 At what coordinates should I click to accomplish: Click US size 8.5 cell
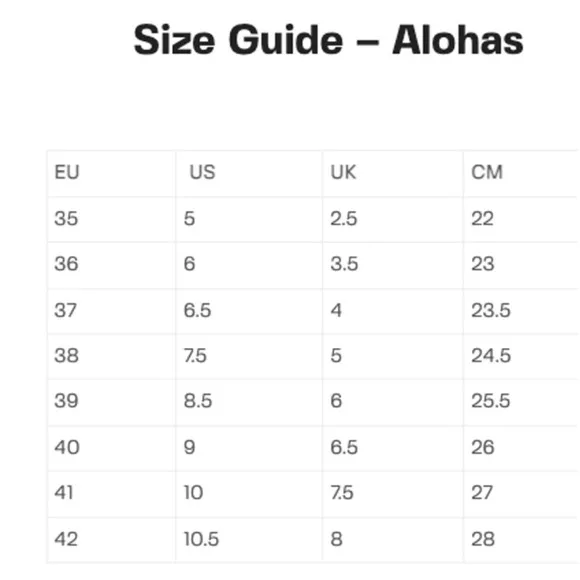click(x=249, y=402)
